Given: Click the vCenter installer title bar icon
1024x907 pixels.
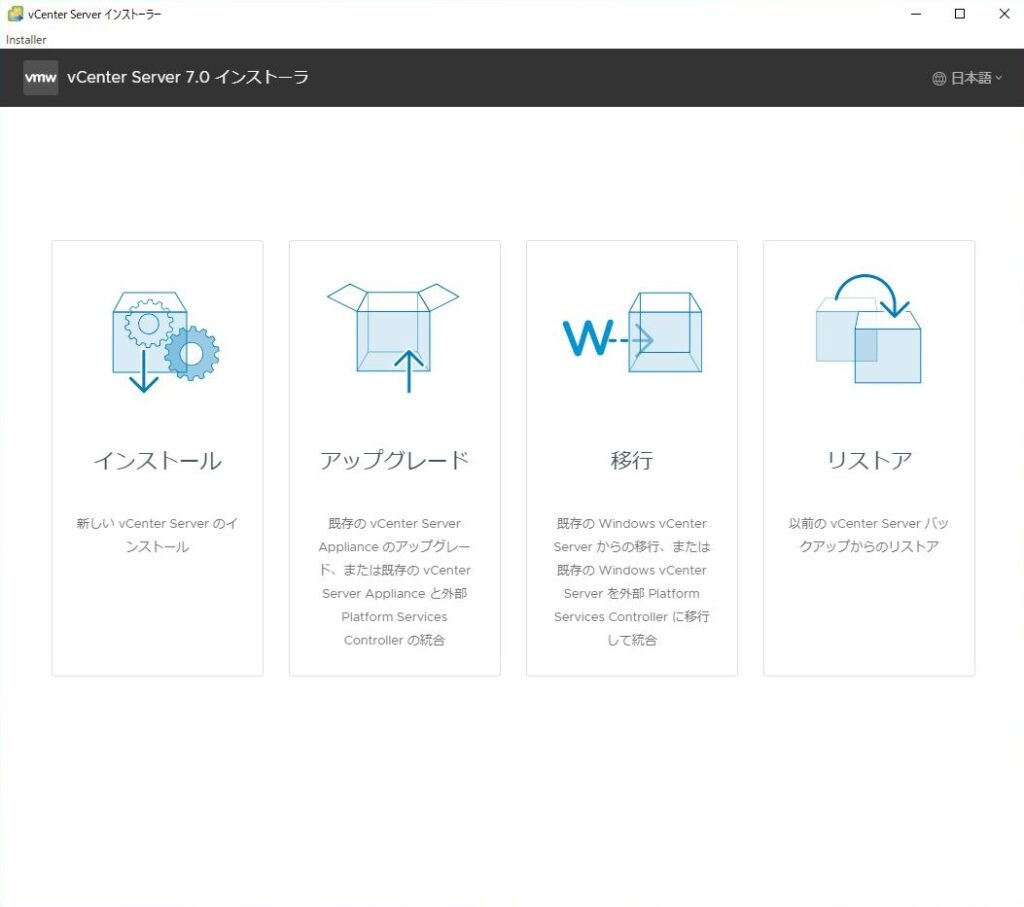Looking at the screenshot, I should click(x=14, y=14).
